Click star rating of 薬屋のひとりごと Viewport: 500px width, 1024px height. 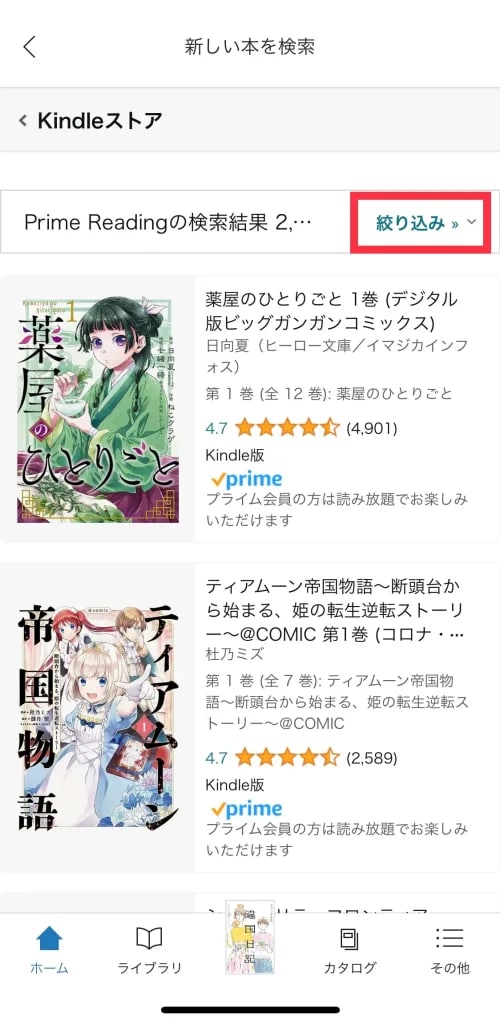[287, 428]
